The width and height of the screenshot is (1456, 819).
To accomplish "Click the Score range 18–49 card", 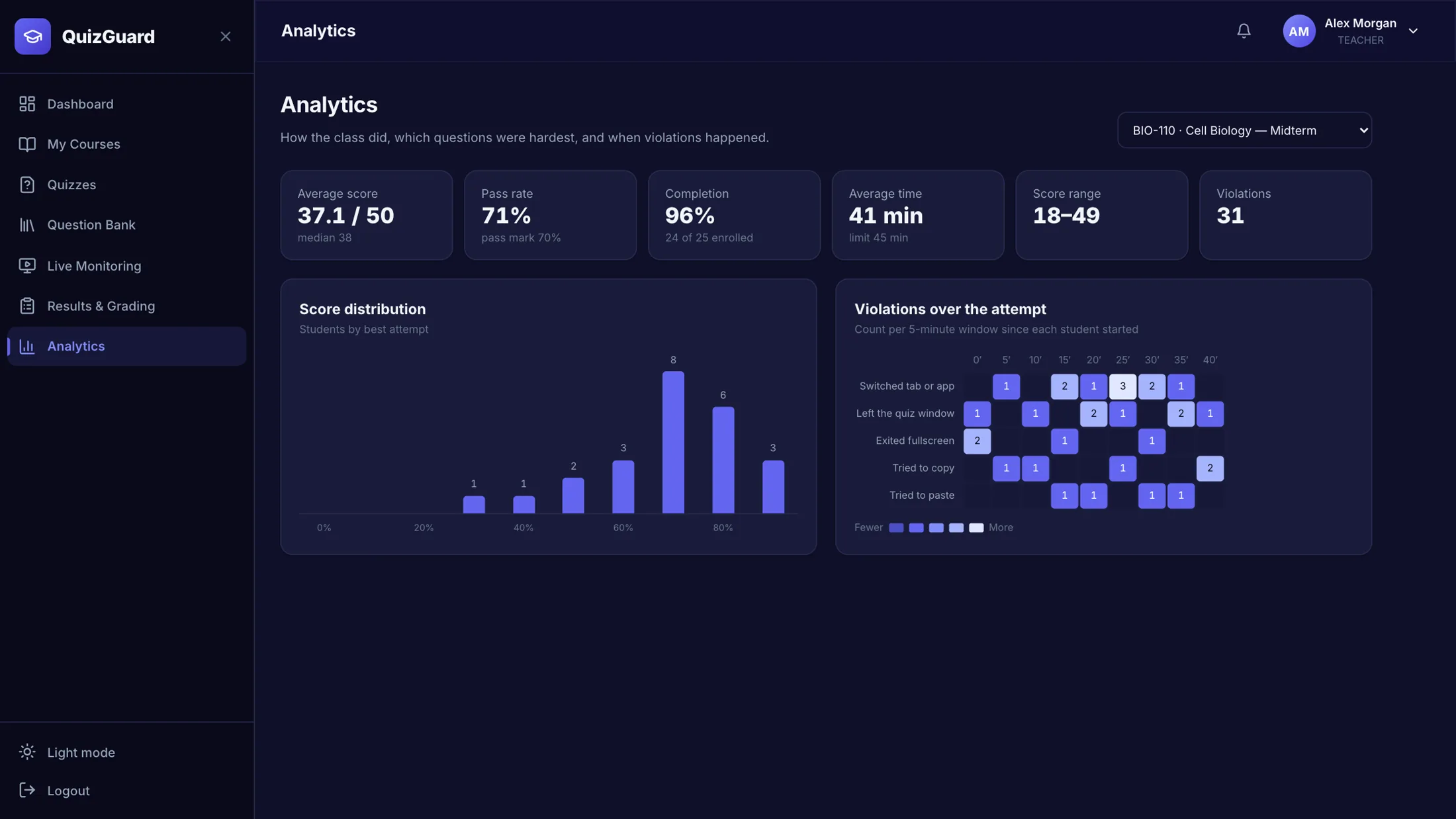I will click(1101, 215).
